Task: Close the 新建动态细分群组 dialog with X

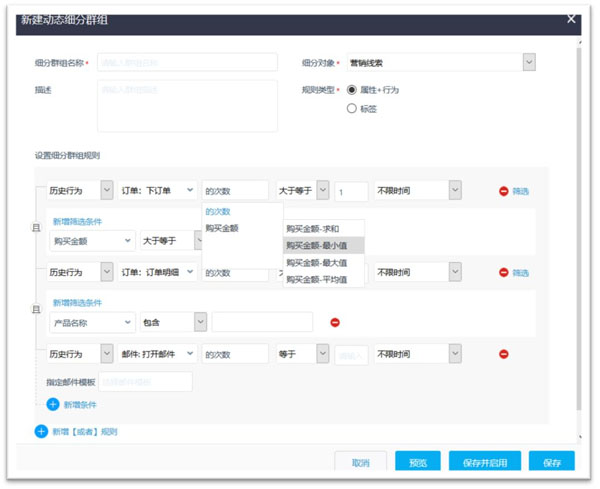Action: [x=571, y=18]
